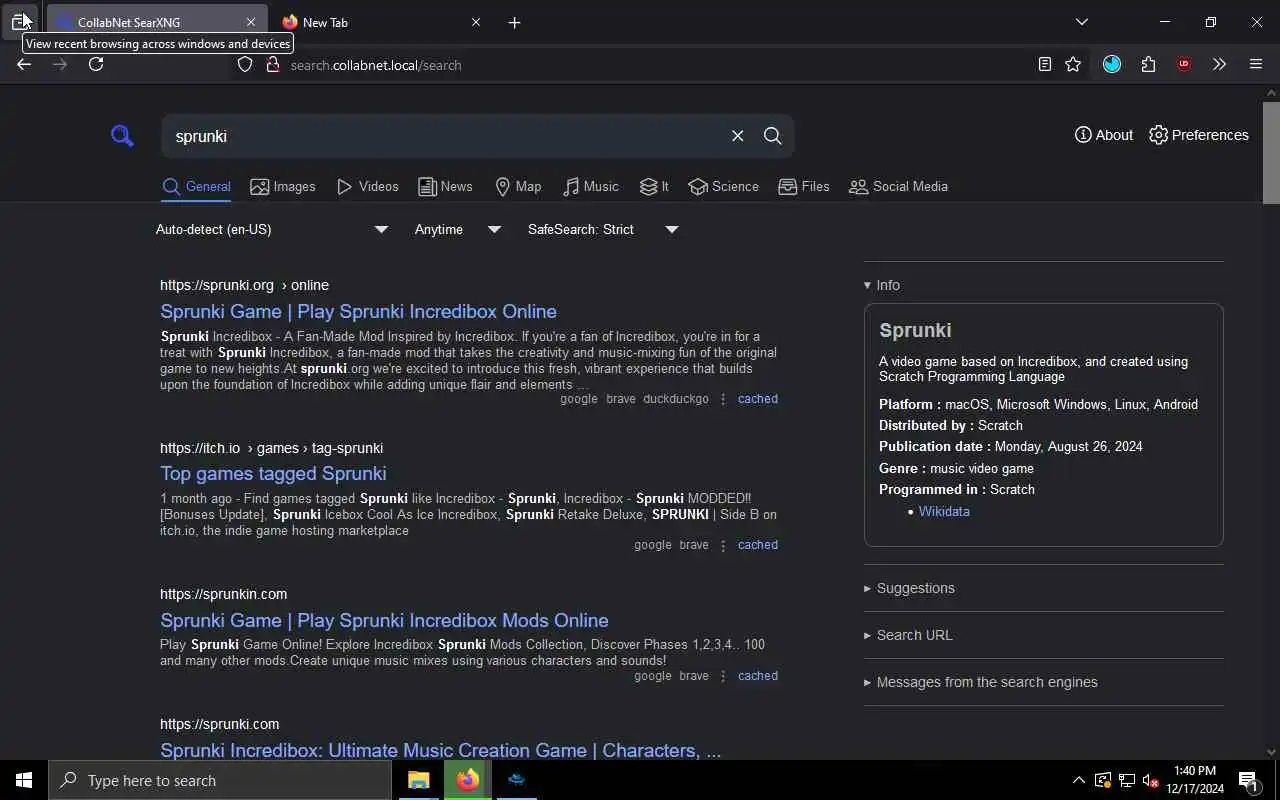
Task: Show more tools overflow chevron
Action: click(1219, 64)
